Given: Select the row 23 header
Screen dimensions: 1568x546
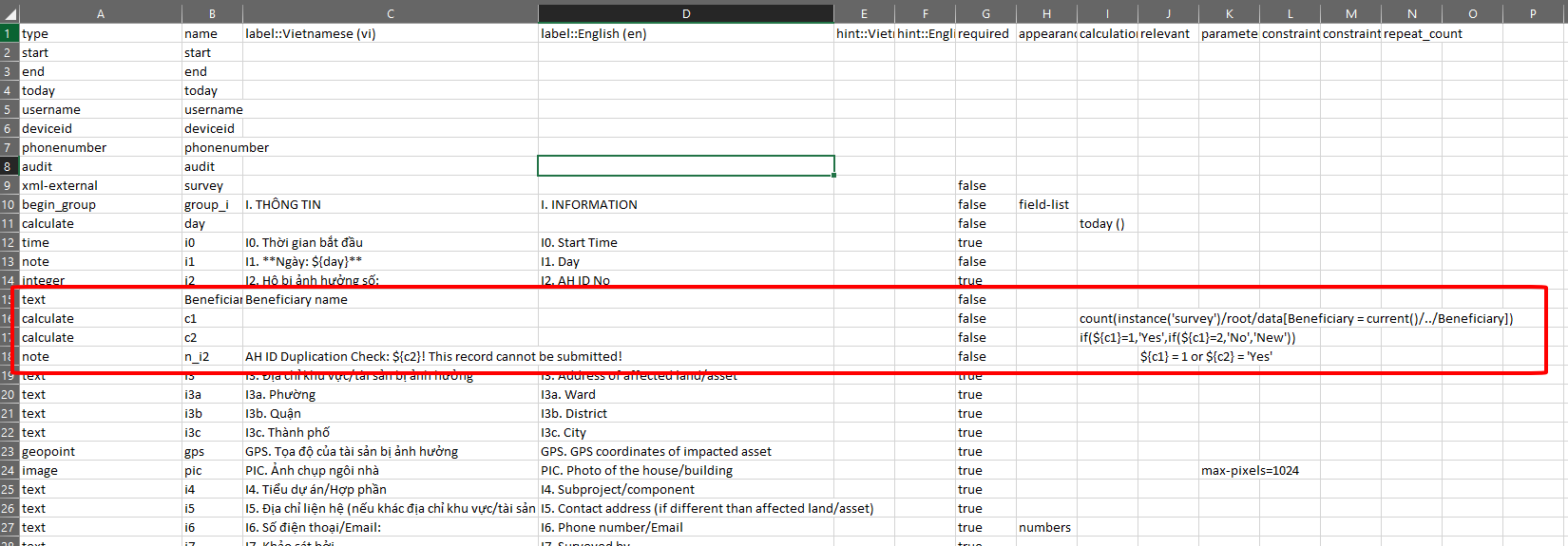Looking at the screenshot, I should [x=9, y=451].
